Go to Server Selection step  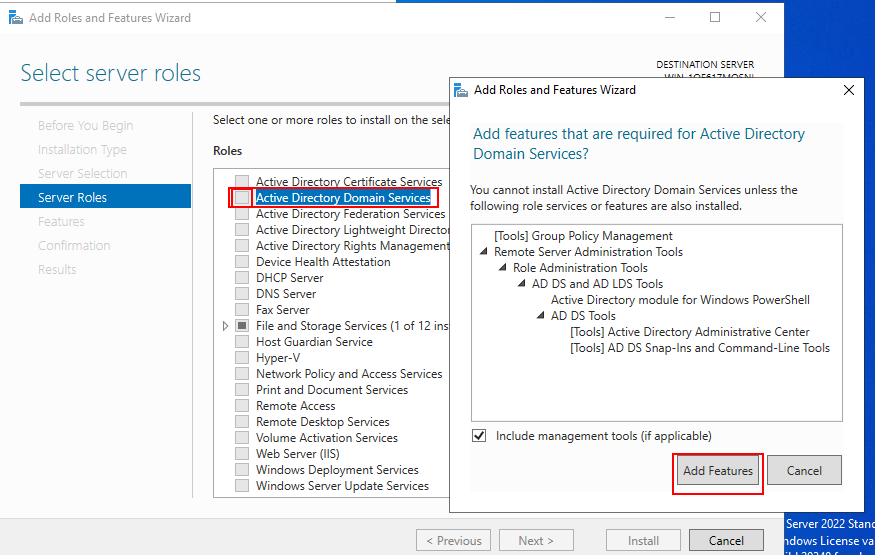[83, 173]
